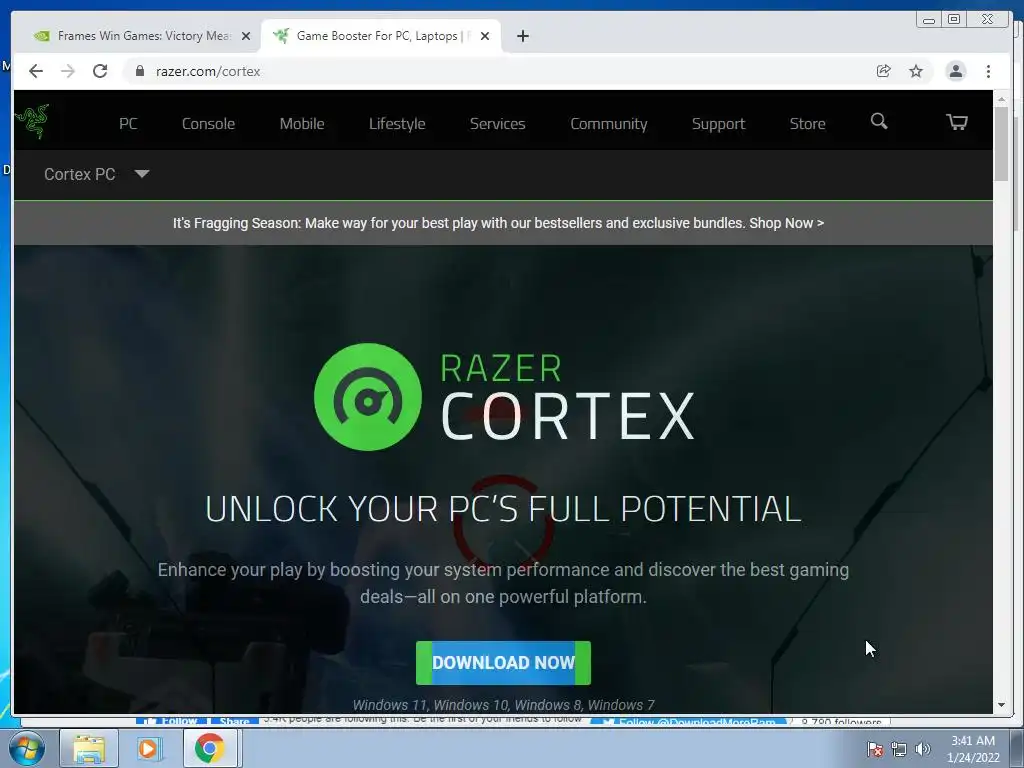Open Action Center flag tray icon

(875, 749)
